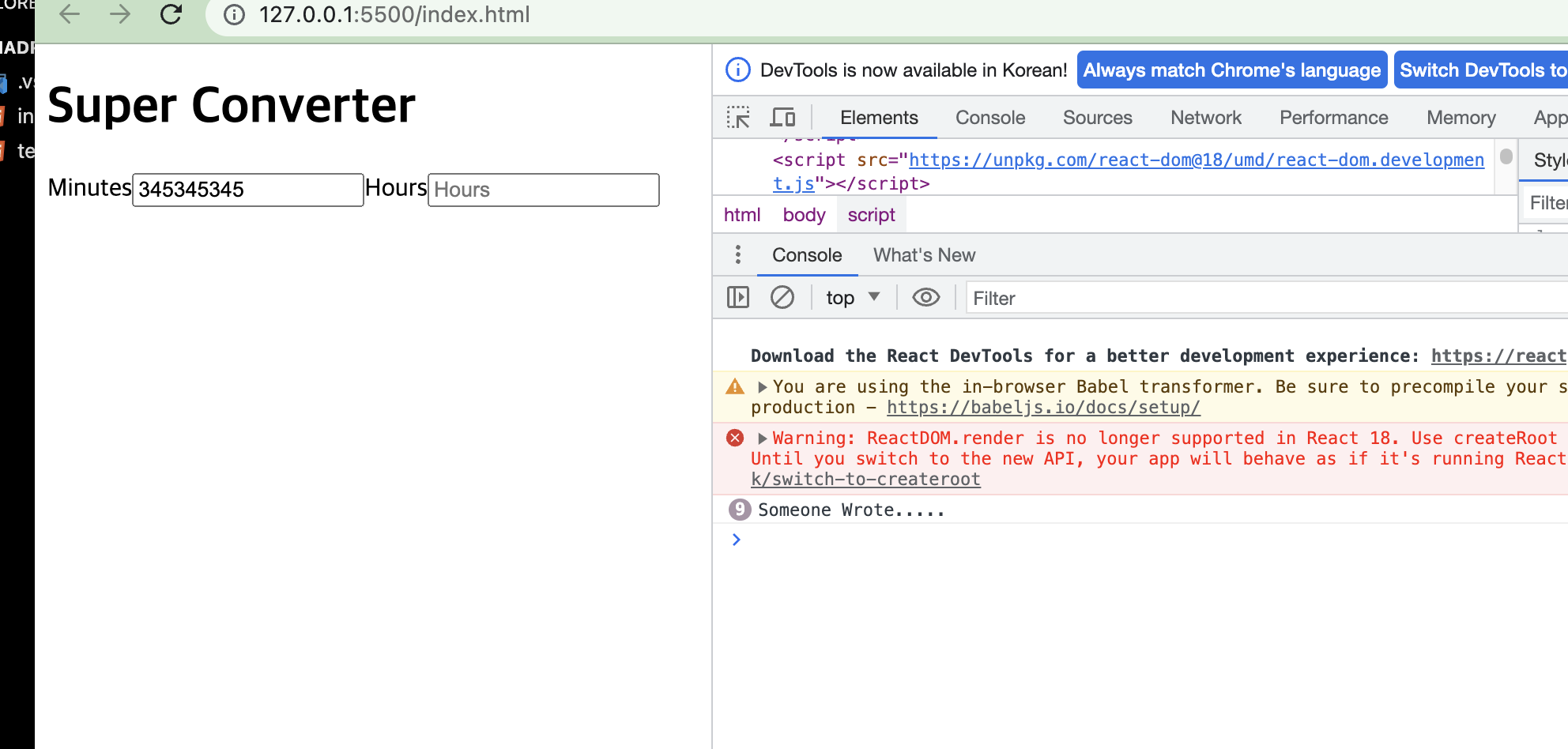The image size is (1568, 749).
Task: Go back with the browser back arrow
Action: pos(70,14)
